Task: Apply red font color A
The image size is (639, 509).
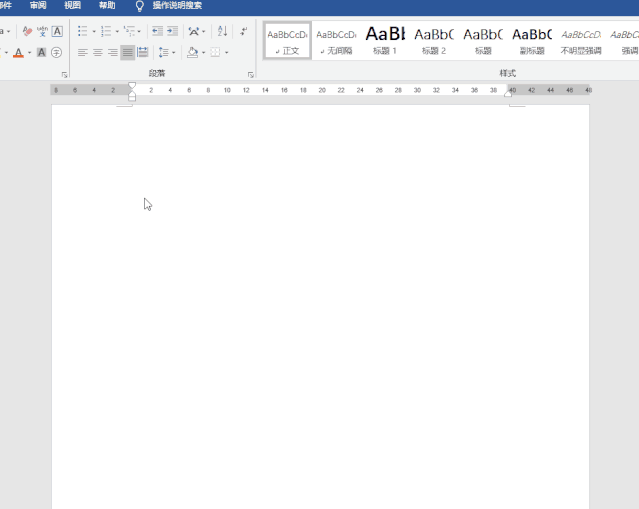Action: click(18, 53)
